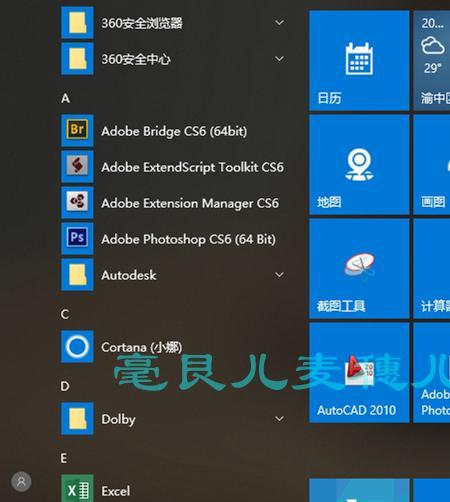Open the 地图 maps tile
This screenshot has height=502, width=450.
click(359, 165)
